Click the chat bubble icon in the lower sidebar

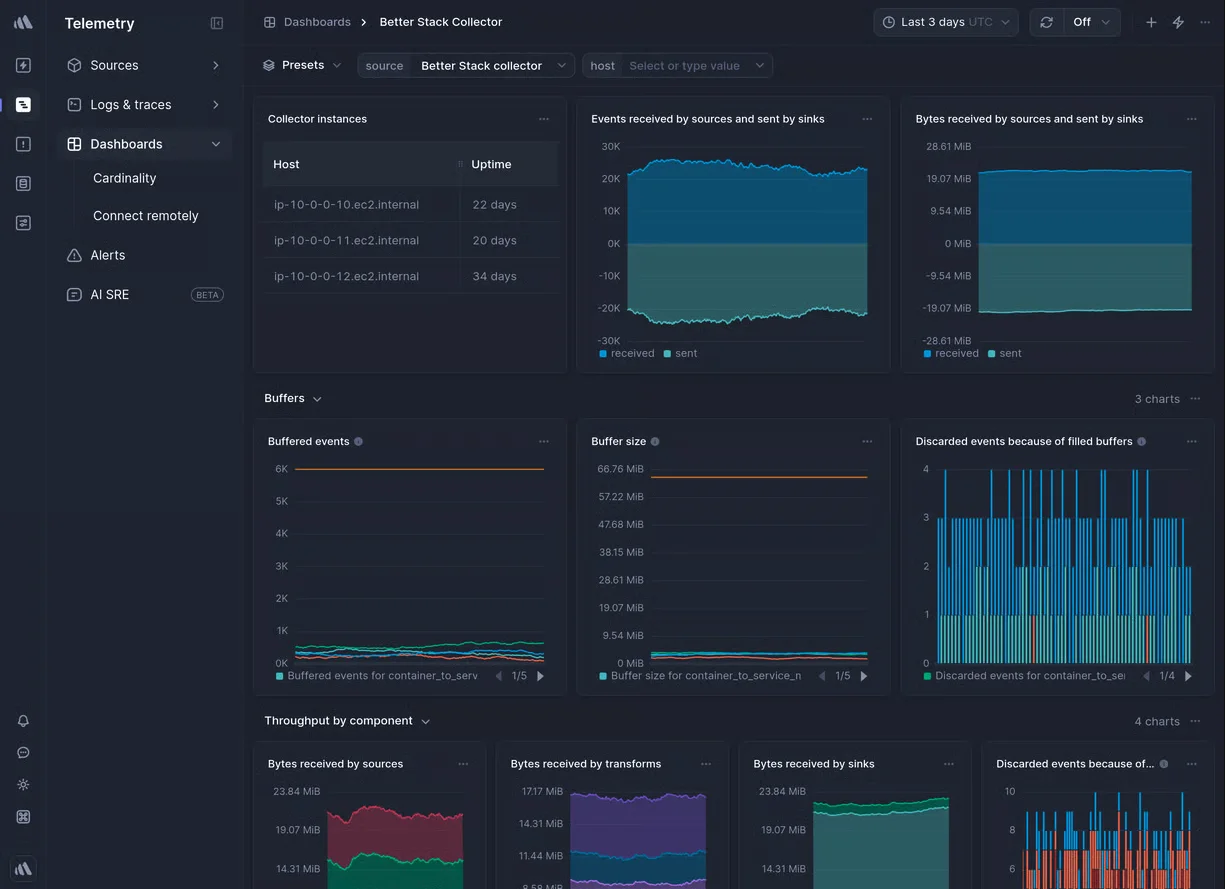(23, 752)
